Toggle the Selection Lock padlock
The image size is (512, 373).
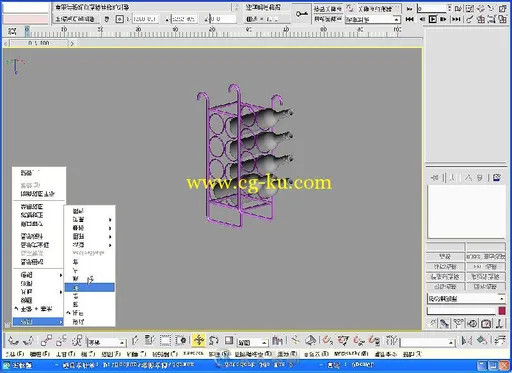click(107, 19)
